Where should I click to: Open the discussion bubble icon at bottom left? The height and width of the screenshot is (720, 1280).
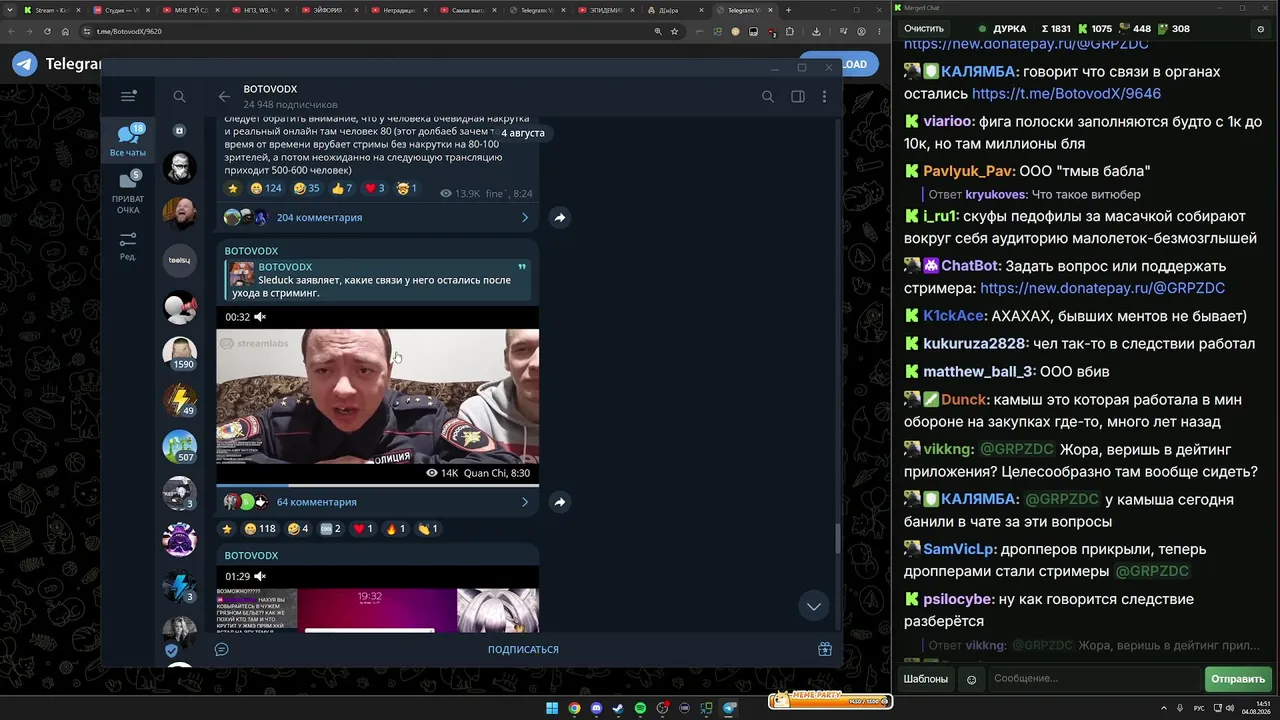tap(222, 649)
